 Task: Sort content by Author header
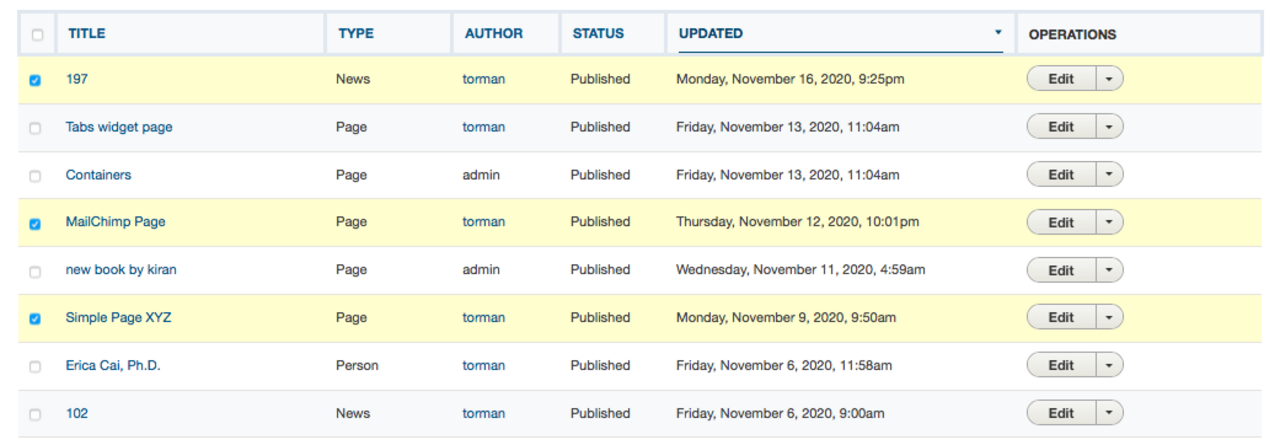click(x=493, y=34)
